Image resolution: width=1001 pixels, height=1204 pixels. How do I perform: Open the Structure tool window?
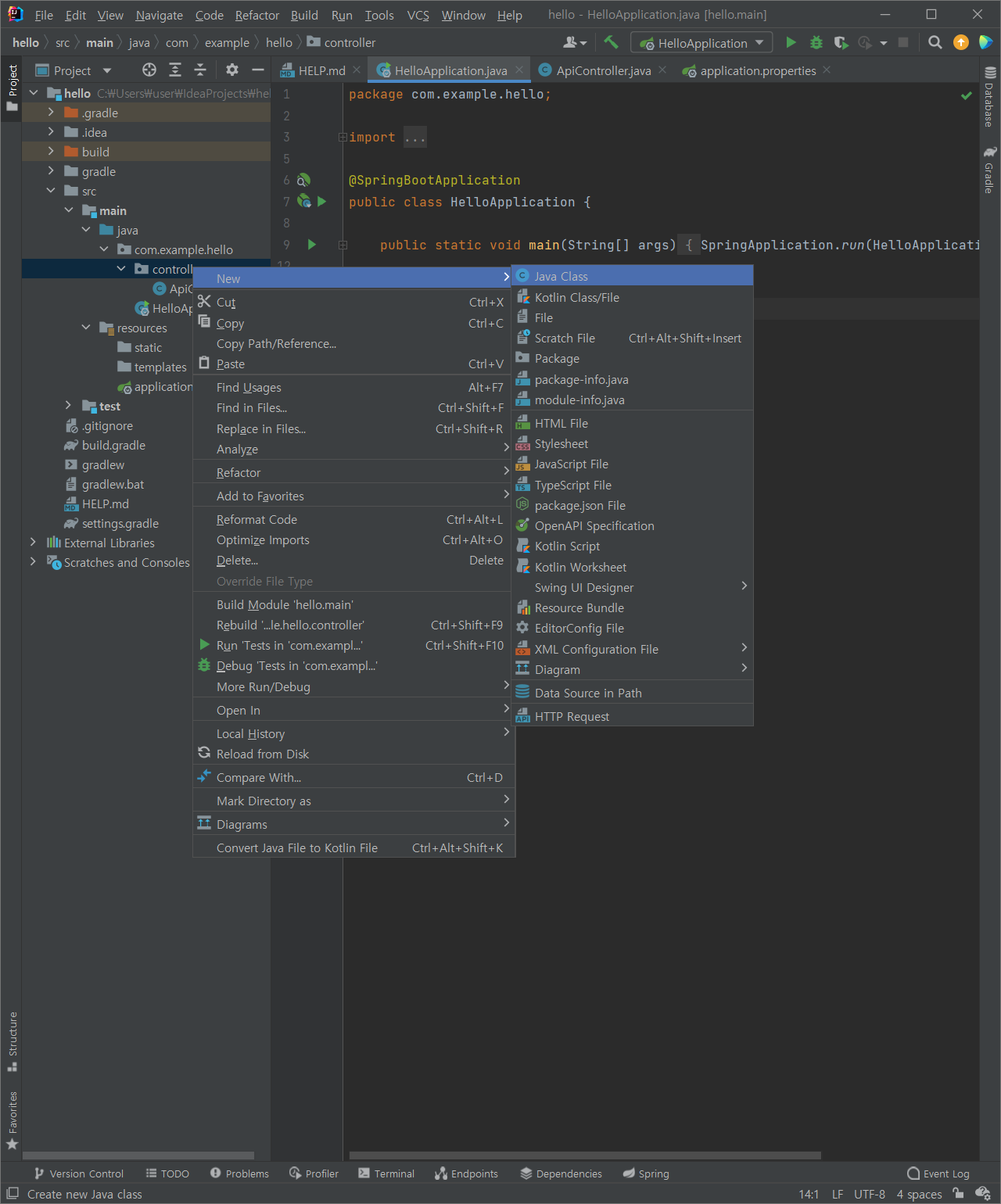pyautogui.click(x=13, y=1041)
